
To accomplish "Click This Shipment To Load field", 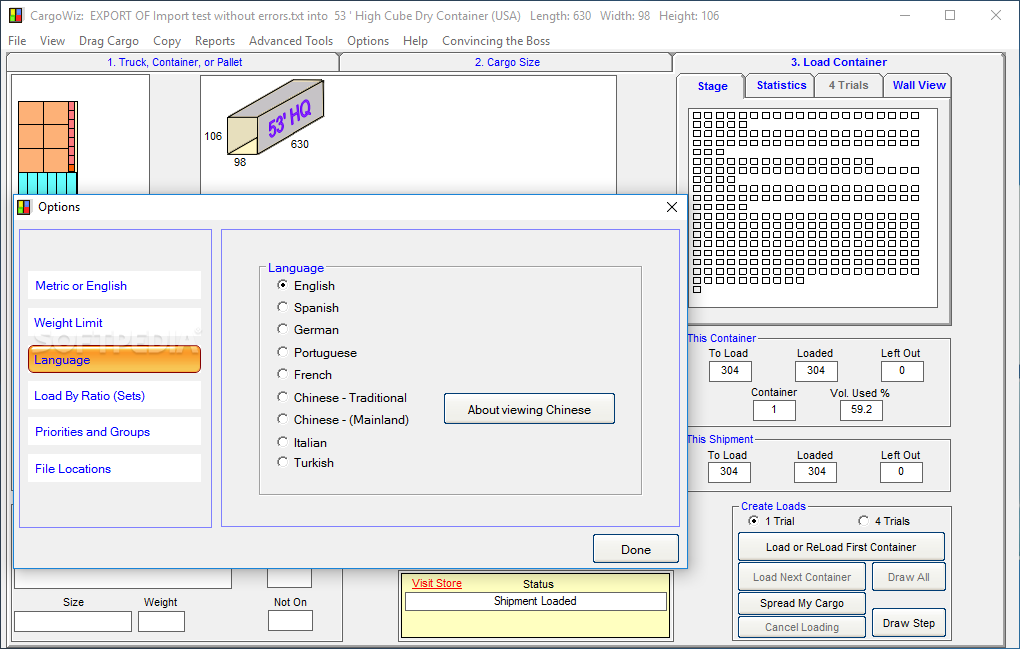I will click(x=729, y=472).
